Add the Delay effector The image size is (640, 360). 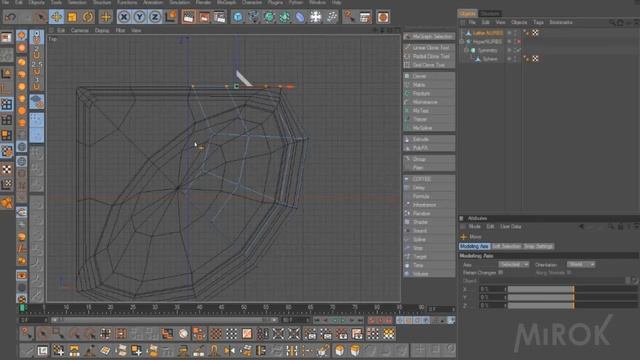(x=429, y=188)
